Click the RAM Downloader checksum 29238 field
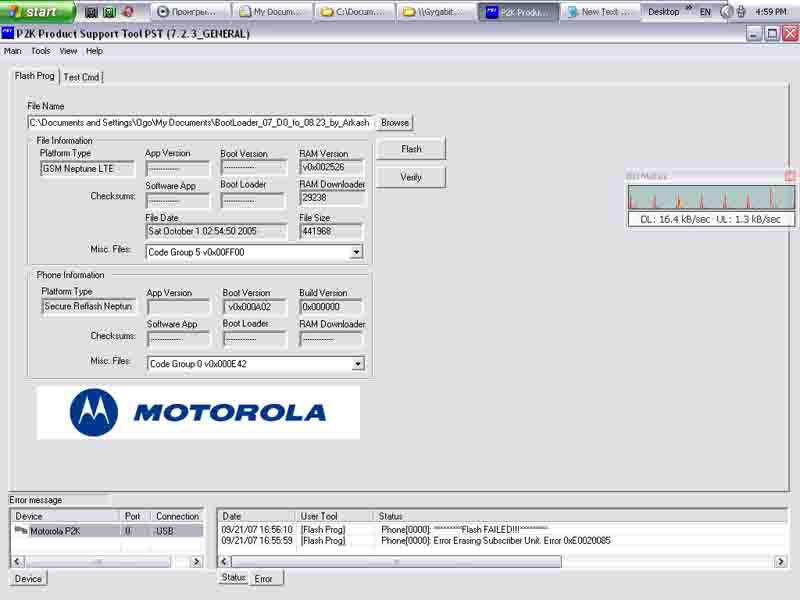The width and height of the screenshot is (800, 600). pyautogui.click(x=332, y=198)
